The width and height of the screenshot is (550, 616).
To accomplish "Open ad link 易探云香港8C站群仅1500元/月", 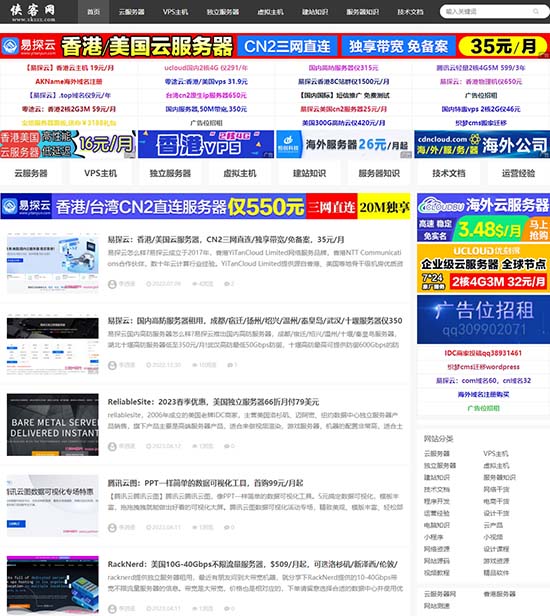I will point(343,82).
